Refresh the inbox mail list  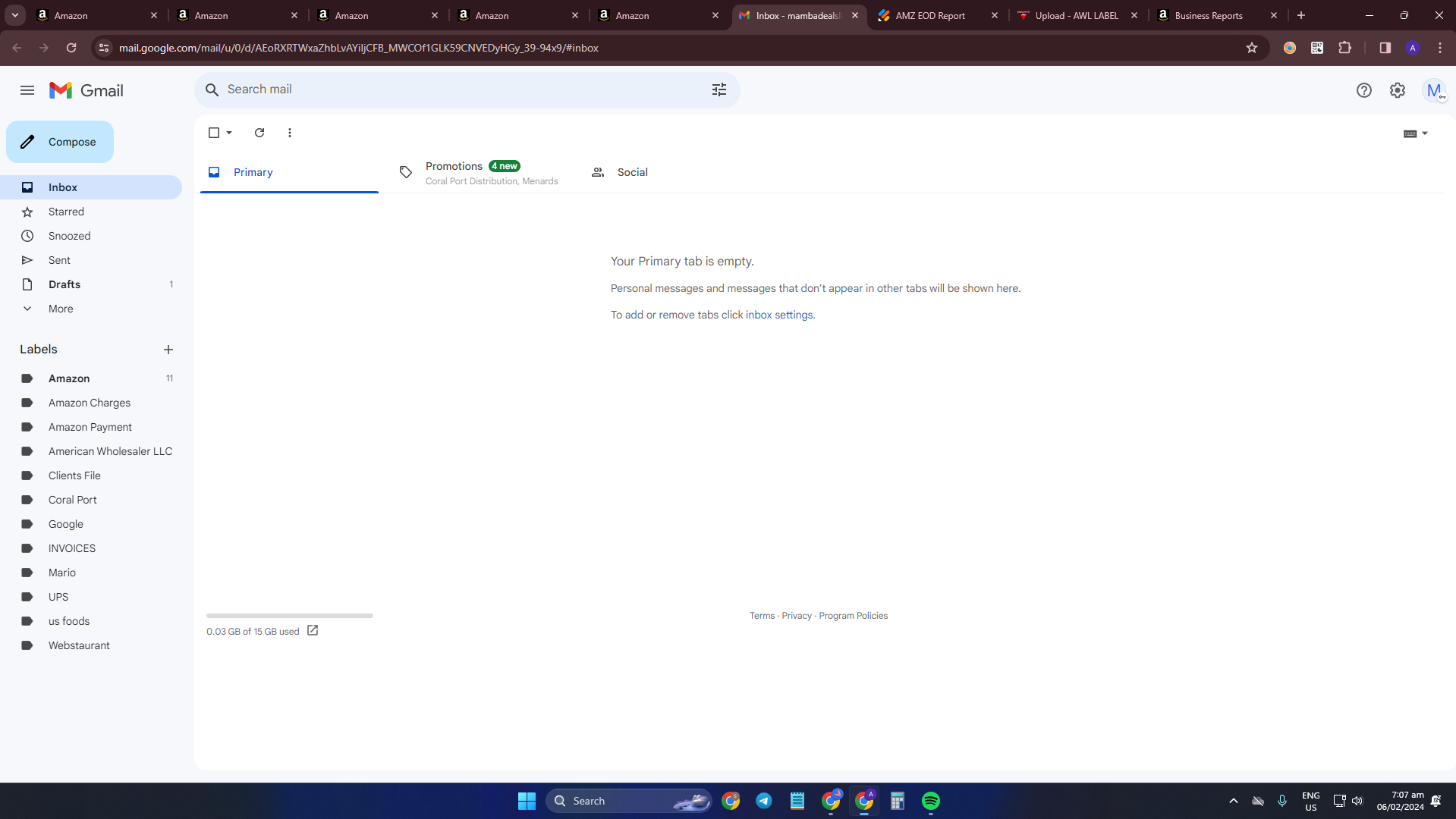(259, 133)
